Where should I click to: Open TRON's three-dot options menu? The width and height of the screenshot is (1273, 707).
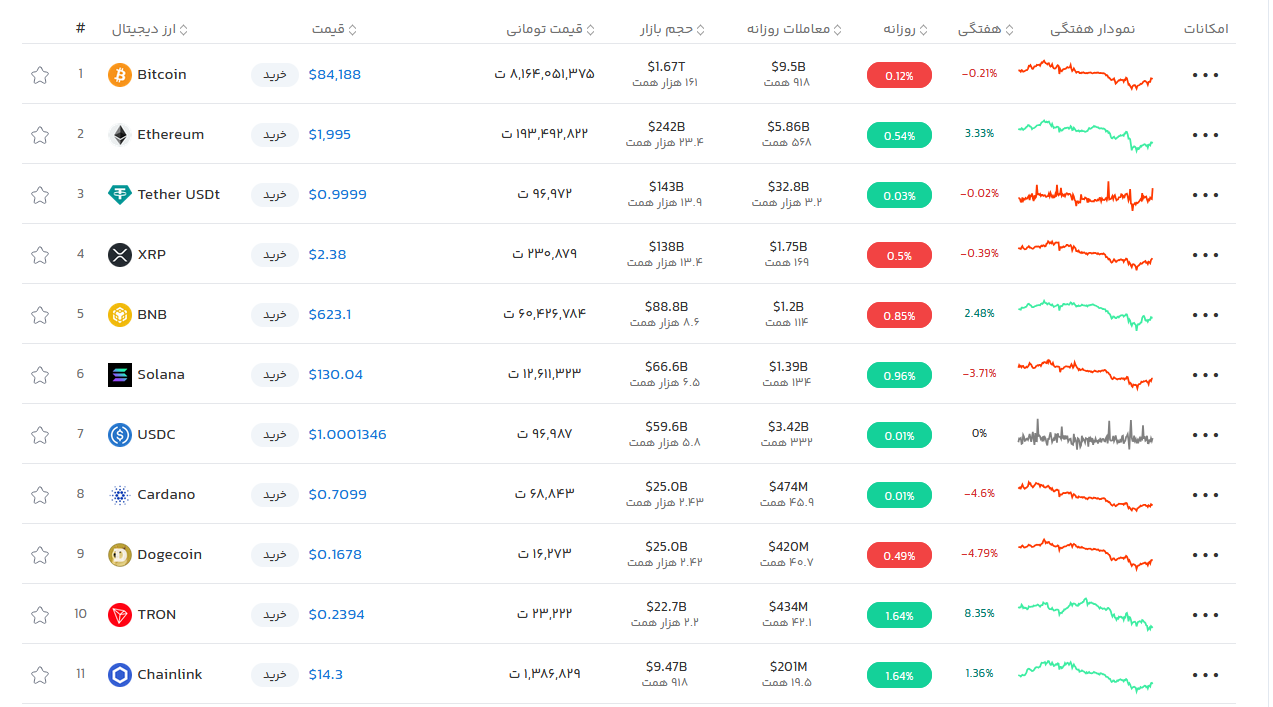click(x=1206, y=615)
